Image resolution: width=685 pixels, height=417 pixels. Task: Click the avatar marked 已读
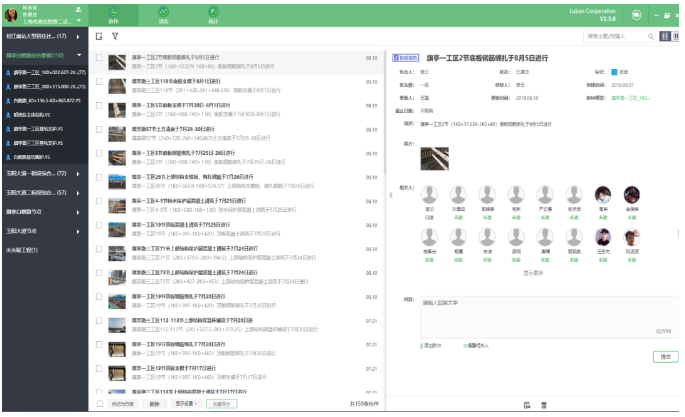point(429,195)
